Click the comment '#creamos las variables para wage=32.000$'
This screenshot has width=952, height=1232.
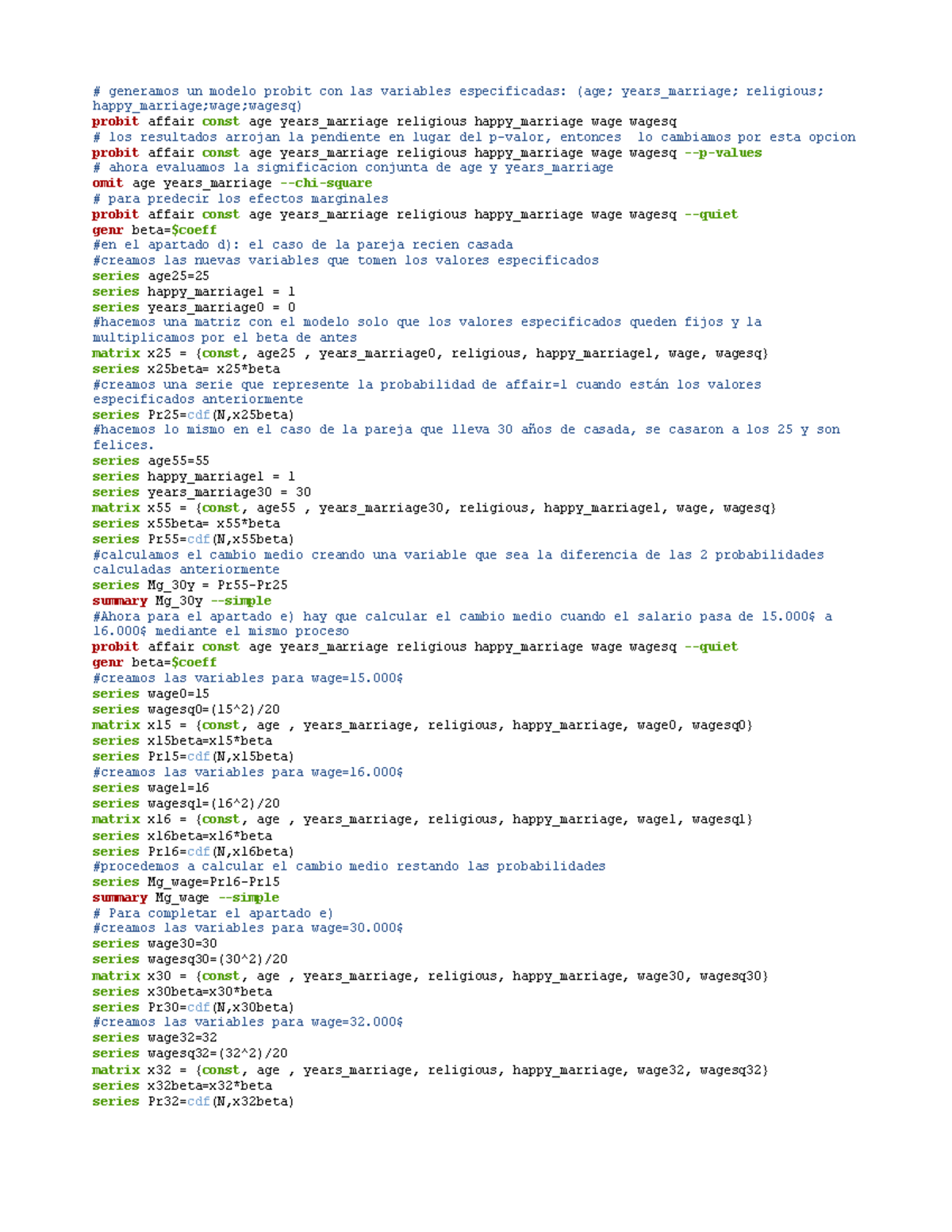(x=248, y=1023)
